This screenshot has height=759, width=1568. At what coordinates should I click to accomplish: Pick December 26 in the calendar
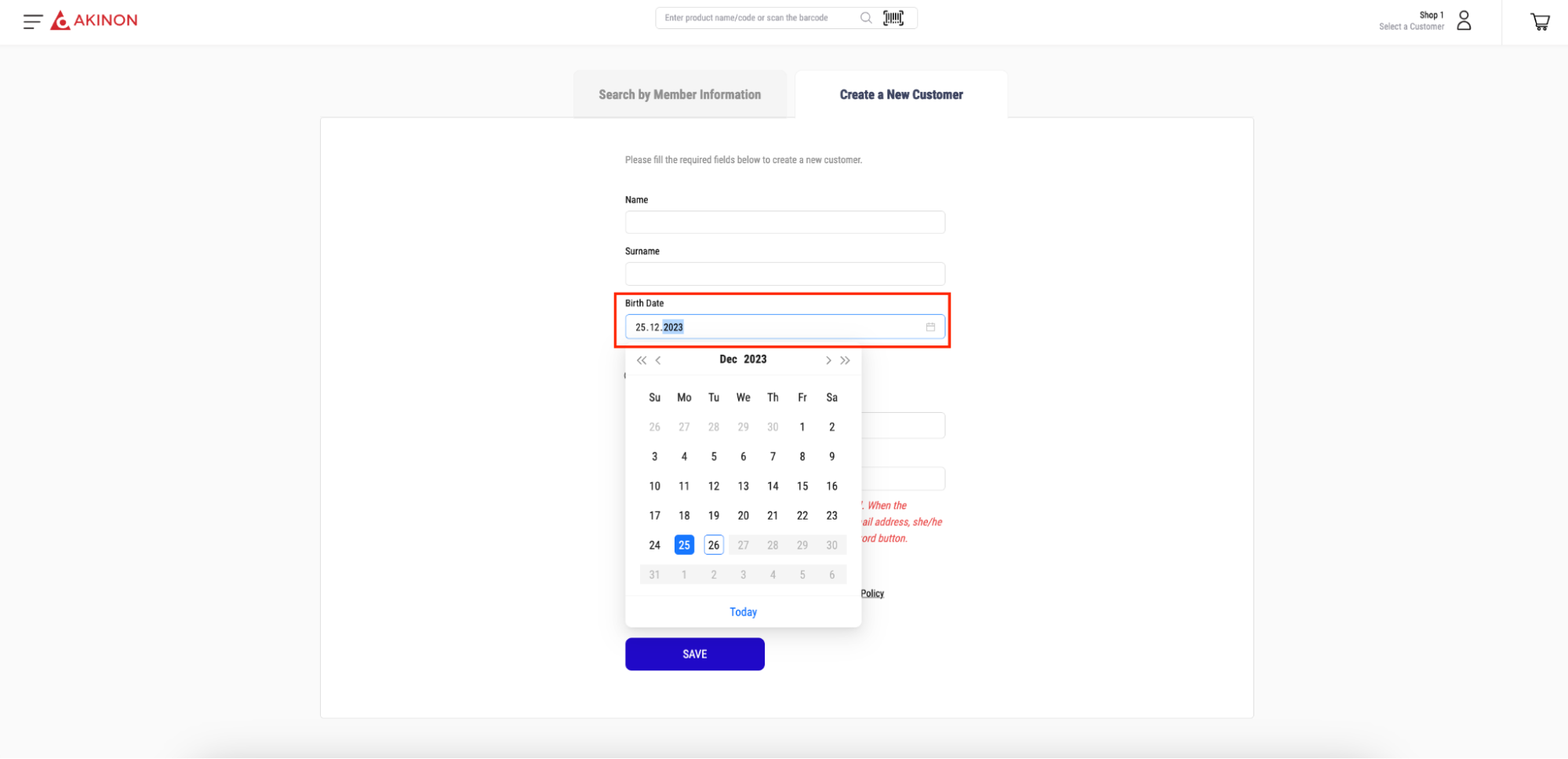tap(714, 546)
